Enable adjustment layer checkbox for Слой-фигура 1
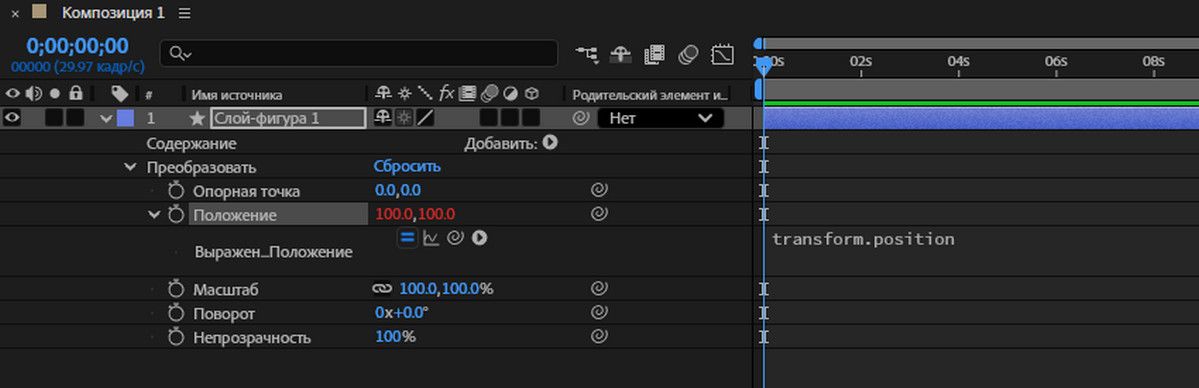The height and width of the screenshot is (388, 1199). [x=510, y=118]
